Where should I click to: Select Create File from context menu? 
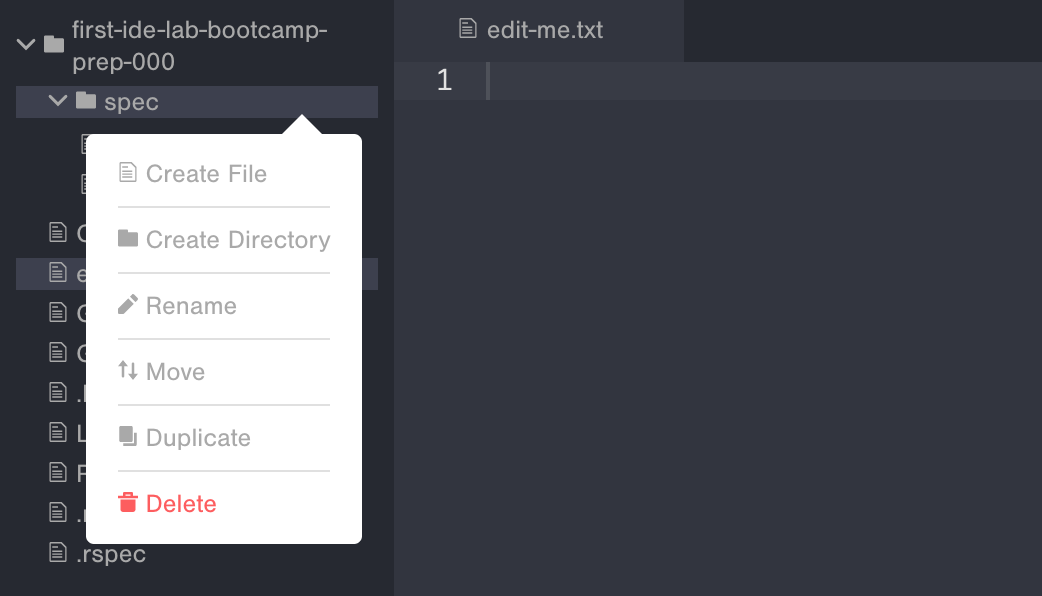click(206, 174)
